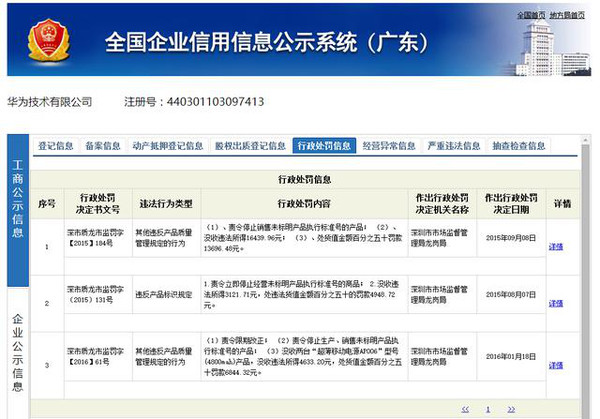Click the 作出行政处罚决定机关名称 column header
Viewport: 600px width, 419px height.
click(442, 204)
